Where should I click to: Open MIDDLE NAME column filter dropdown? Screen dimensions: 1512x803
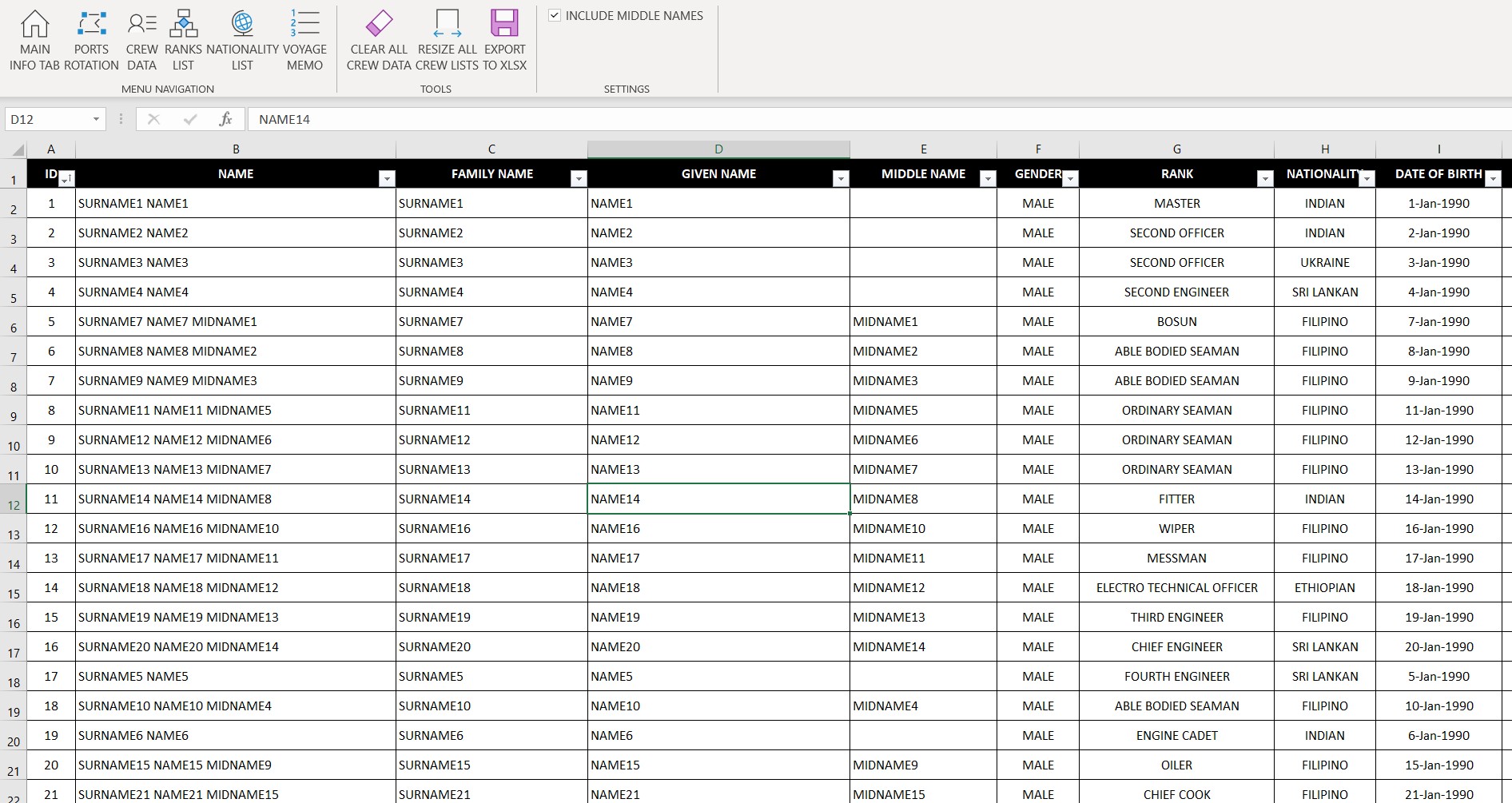click(988, 179)
